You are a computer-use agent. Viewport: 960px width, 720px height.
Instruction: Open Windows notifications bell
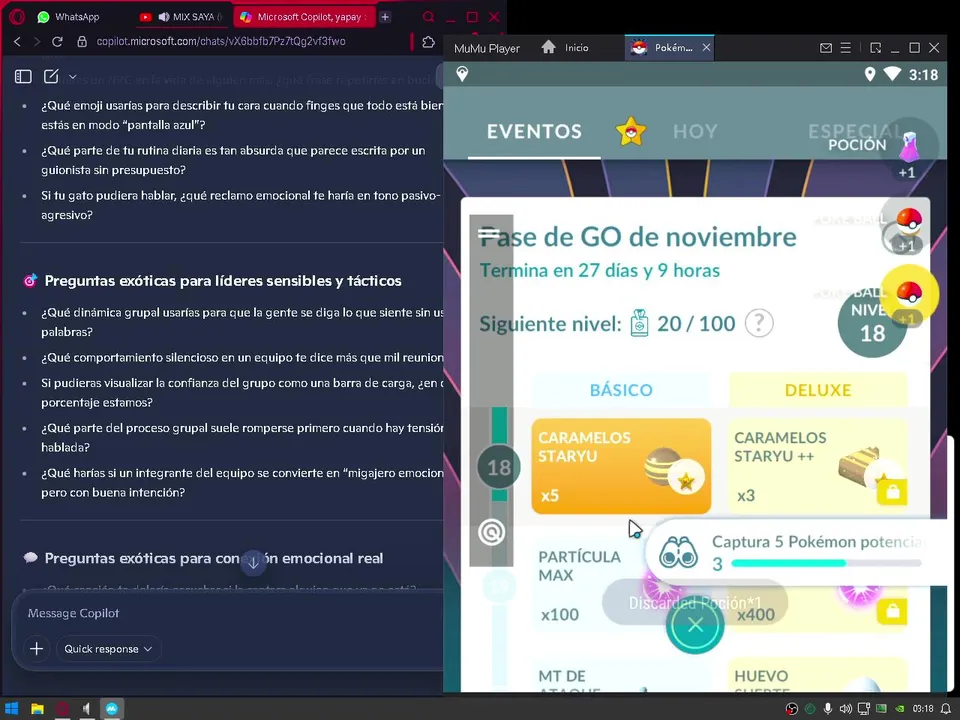(945, 708)
